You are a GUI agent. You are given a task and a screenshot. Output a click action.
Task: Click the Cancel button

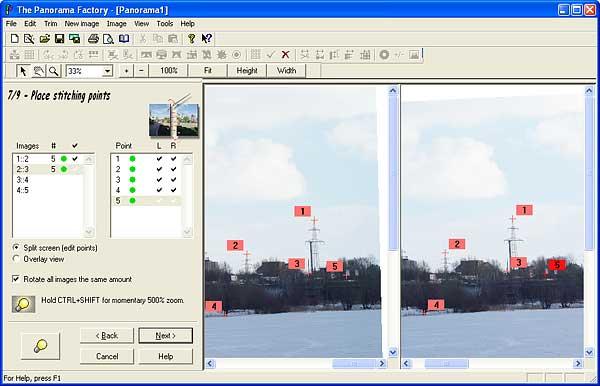tap(107, 357)
